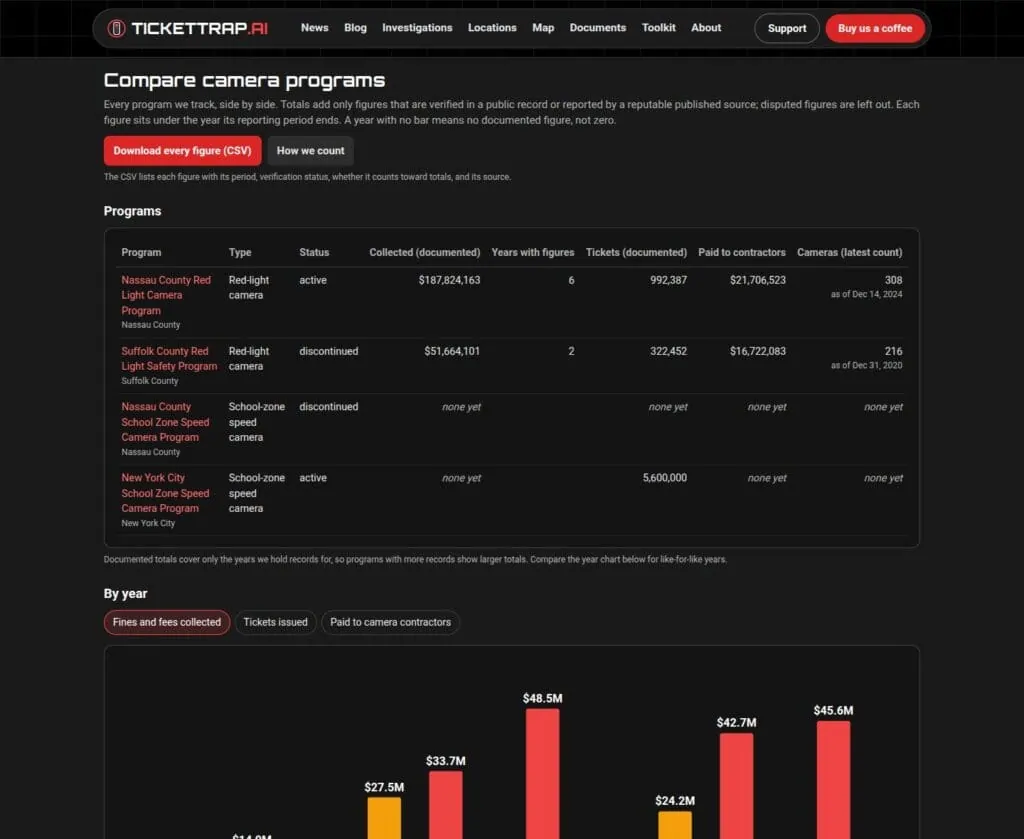
Task: Click the Paid to contractors column header
Action: (741, 253)
